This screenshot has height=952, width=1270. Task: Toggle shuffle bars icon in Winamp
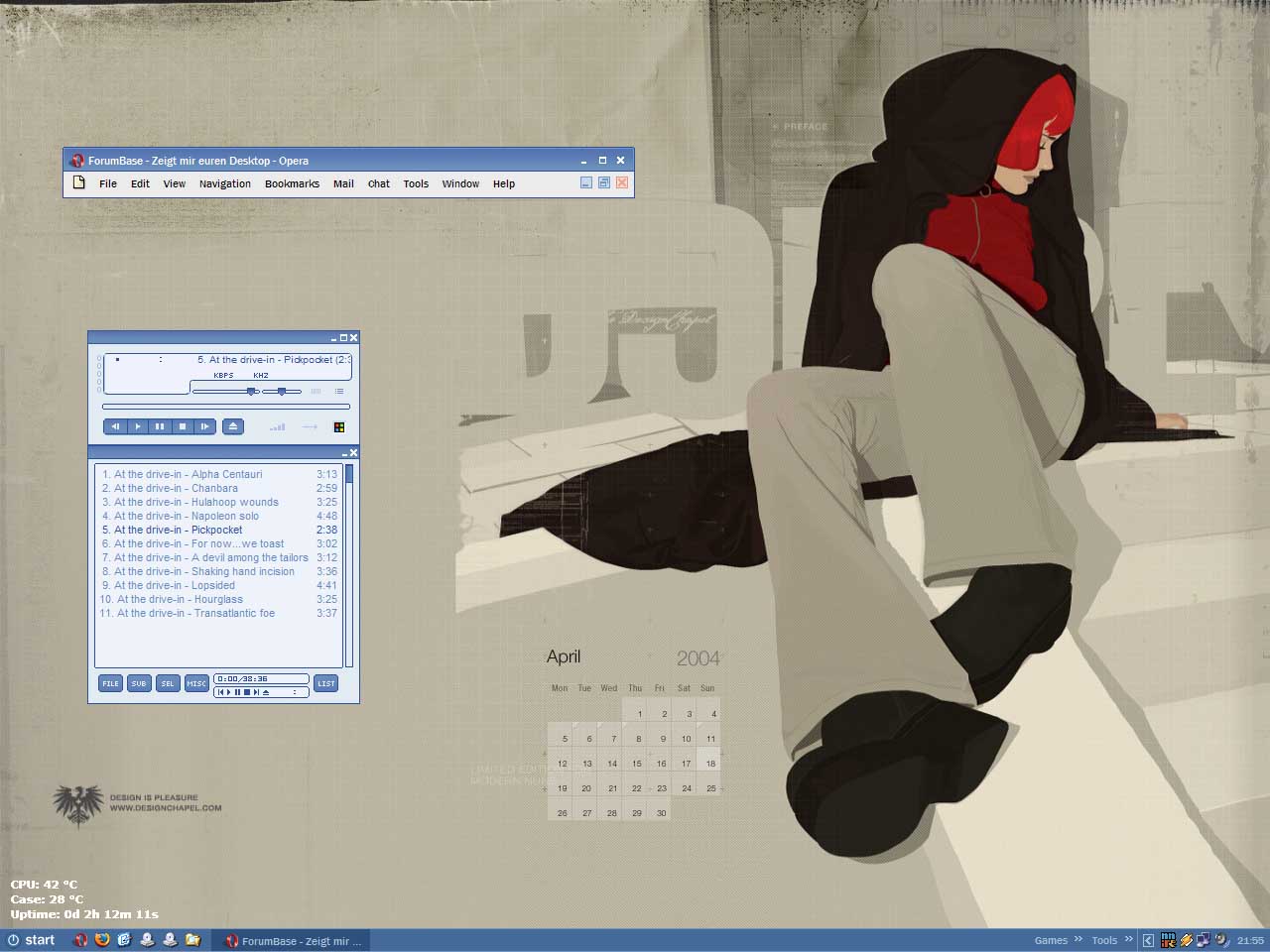[278, 427]
